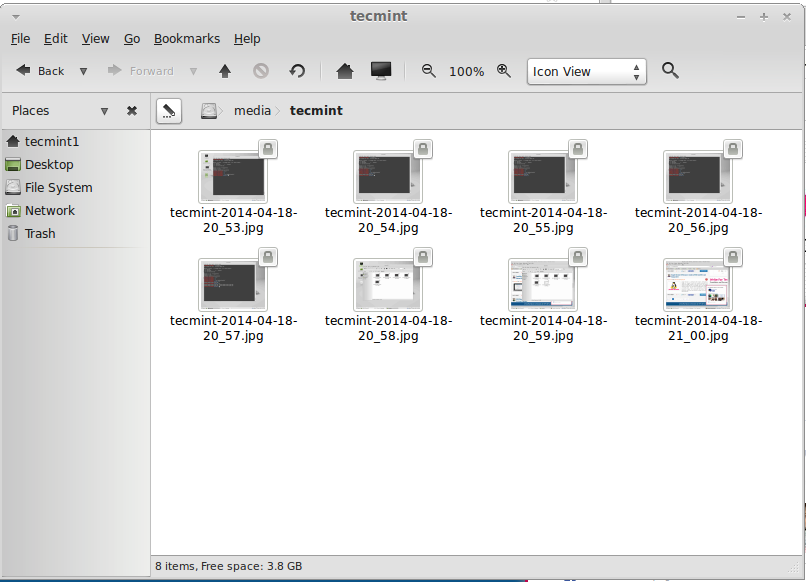Select thumbnail of tecmint-2014-04-18-20_53.jpg
This screenshot has height=582, width=806.
[233, 176]
